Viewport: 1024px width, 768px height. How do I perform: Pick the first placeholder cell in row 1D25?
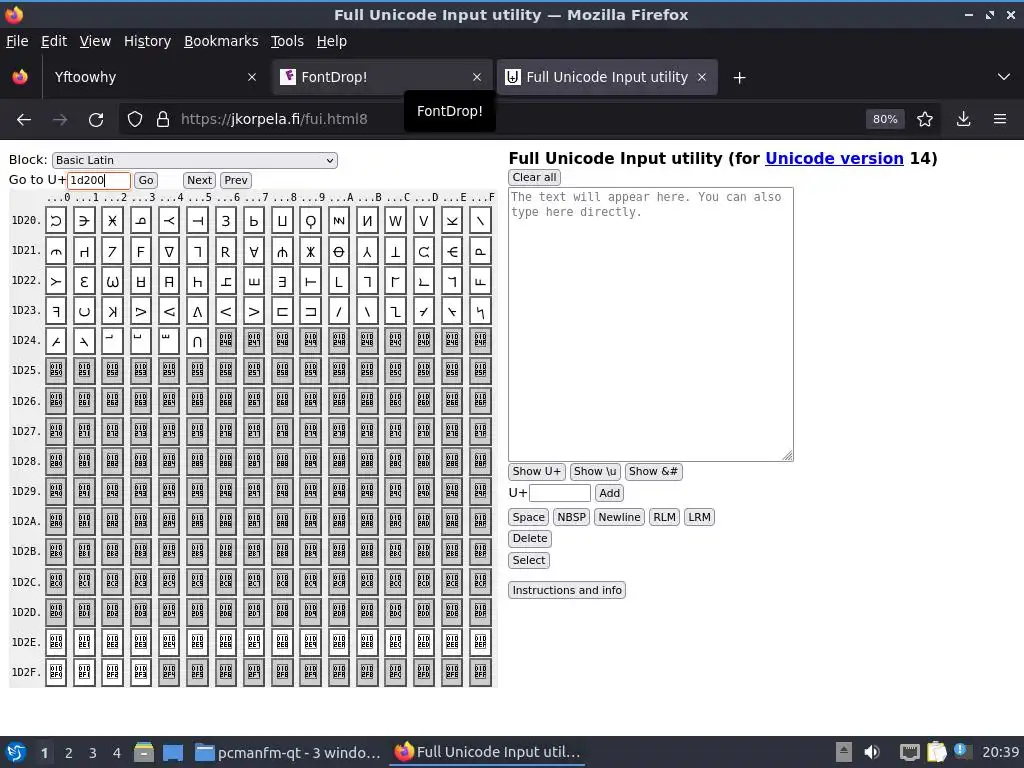[x=56, y=370]
